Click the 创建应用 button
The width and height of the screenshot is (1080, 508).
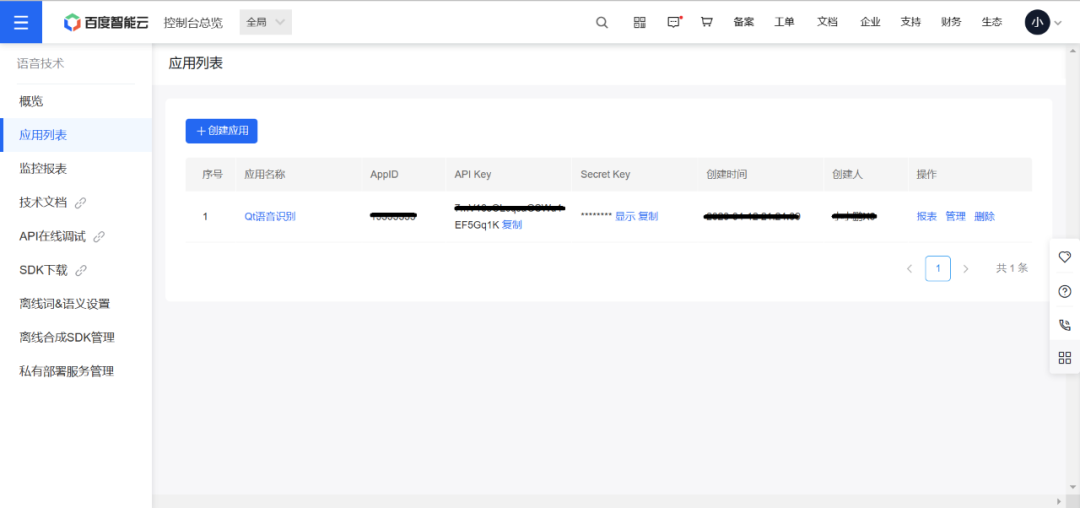pyautogui.click(x=221, y=131)
